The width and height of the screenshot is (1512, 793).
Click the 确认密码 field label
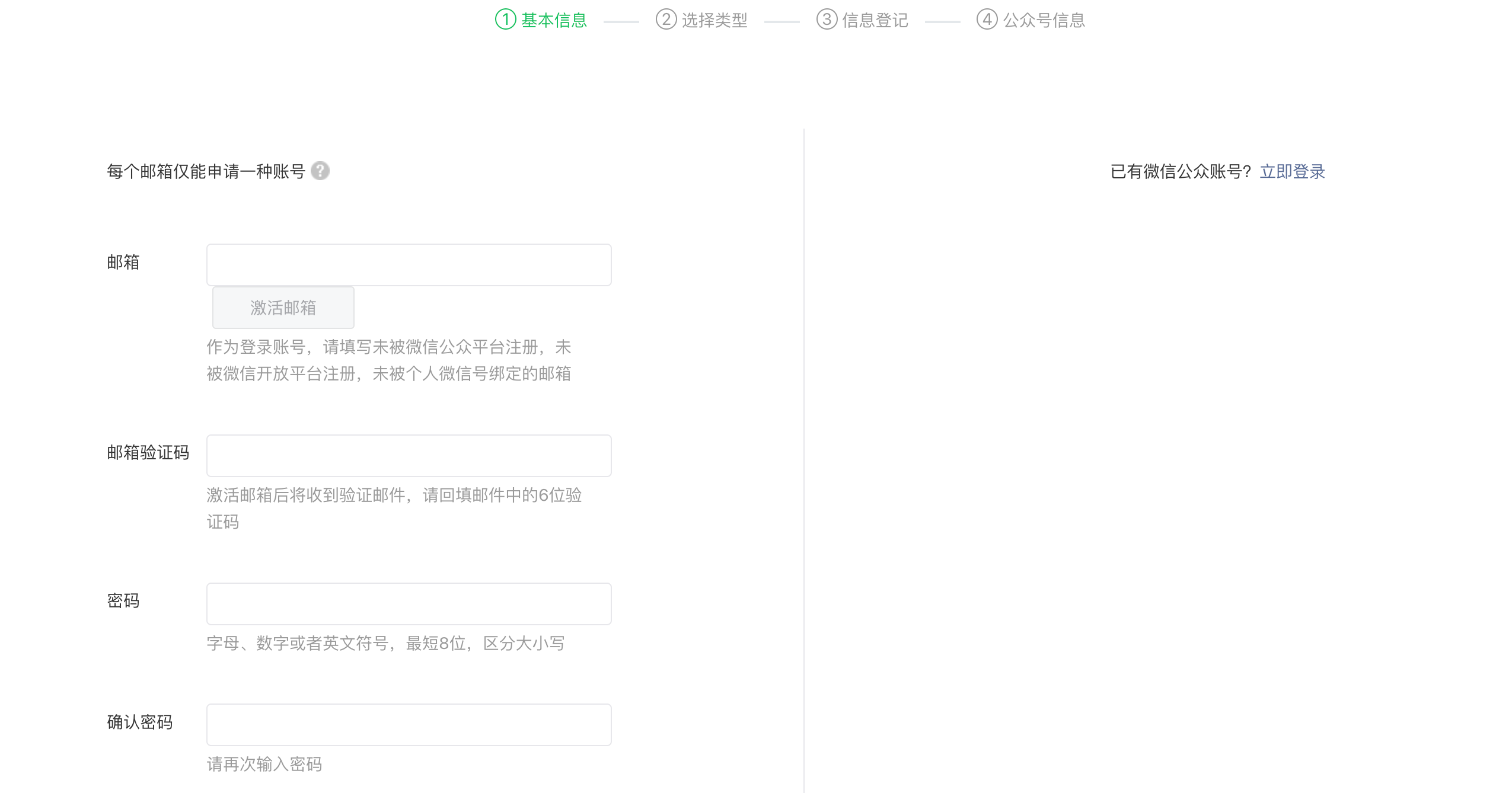coord(140,722)
